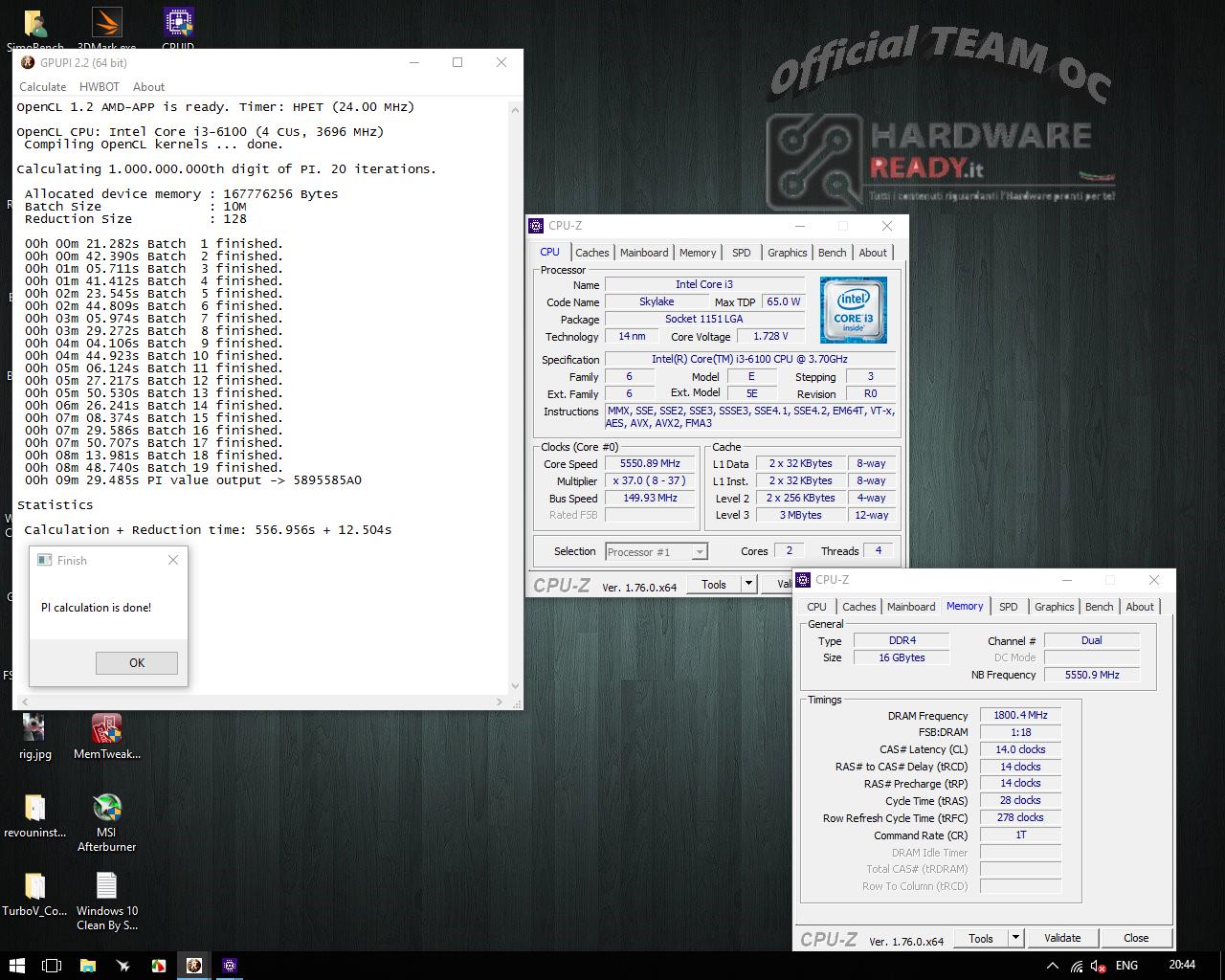The width and height of the screenshot is (1225, 980).
Task: Select Memory tab in the second CPU-Z window
Action: point(965,607)
